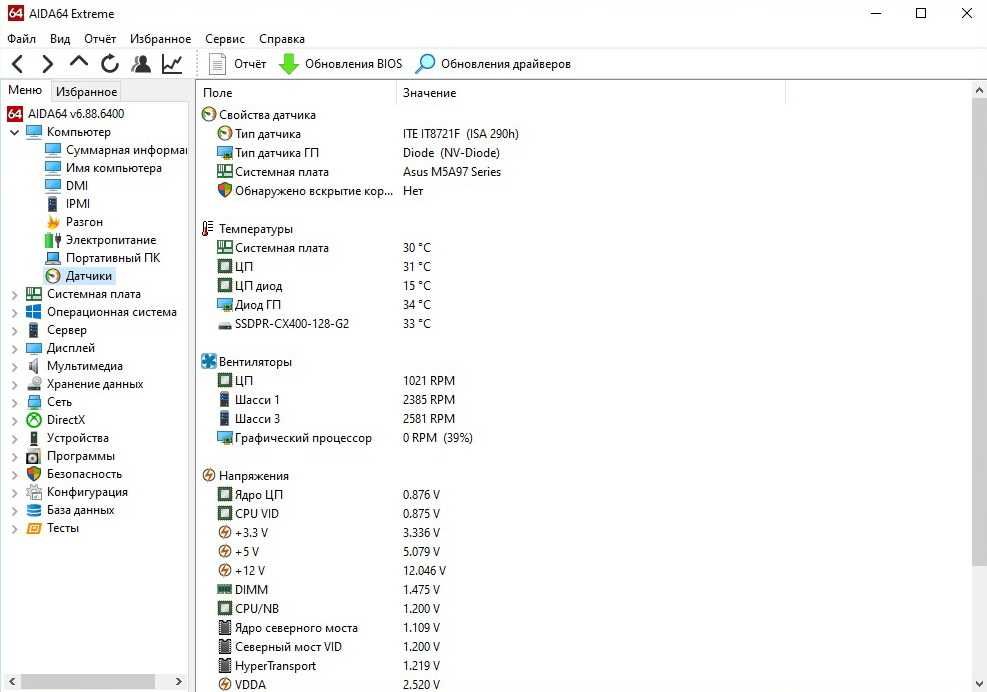The height and width of the screenshot is (692, 987).
Task: Click the Тесты tree icon
Action: [34, 528]
